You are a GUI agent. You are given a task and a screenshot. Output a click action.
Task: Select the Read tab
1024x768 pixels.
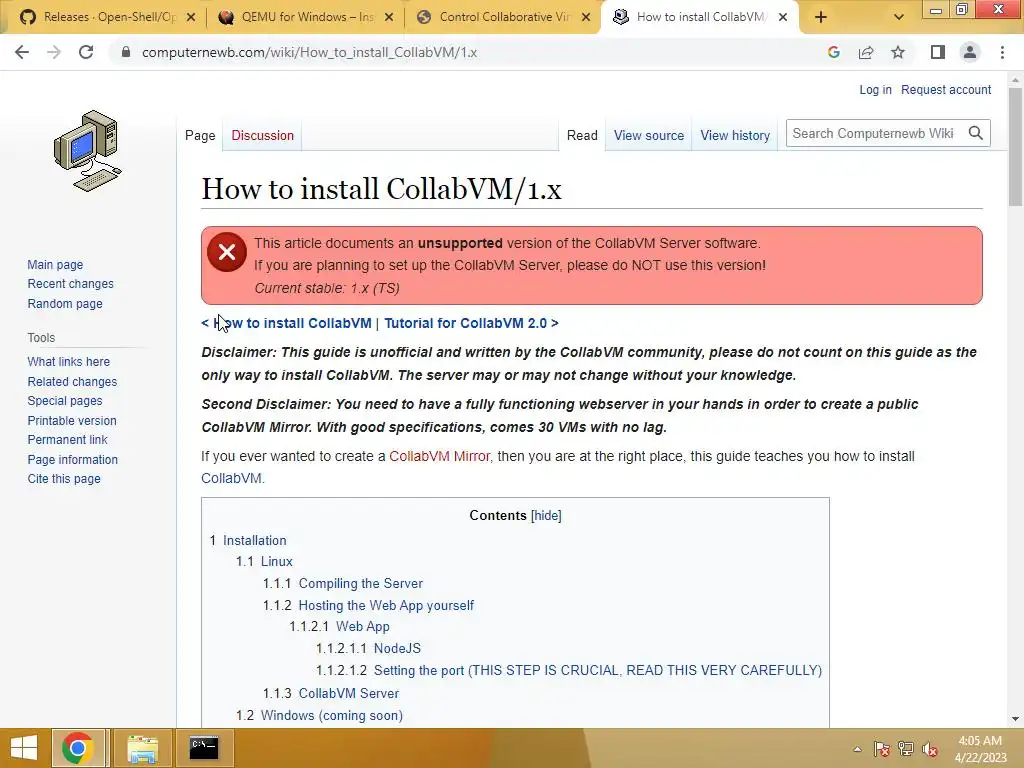coord(582,135)
